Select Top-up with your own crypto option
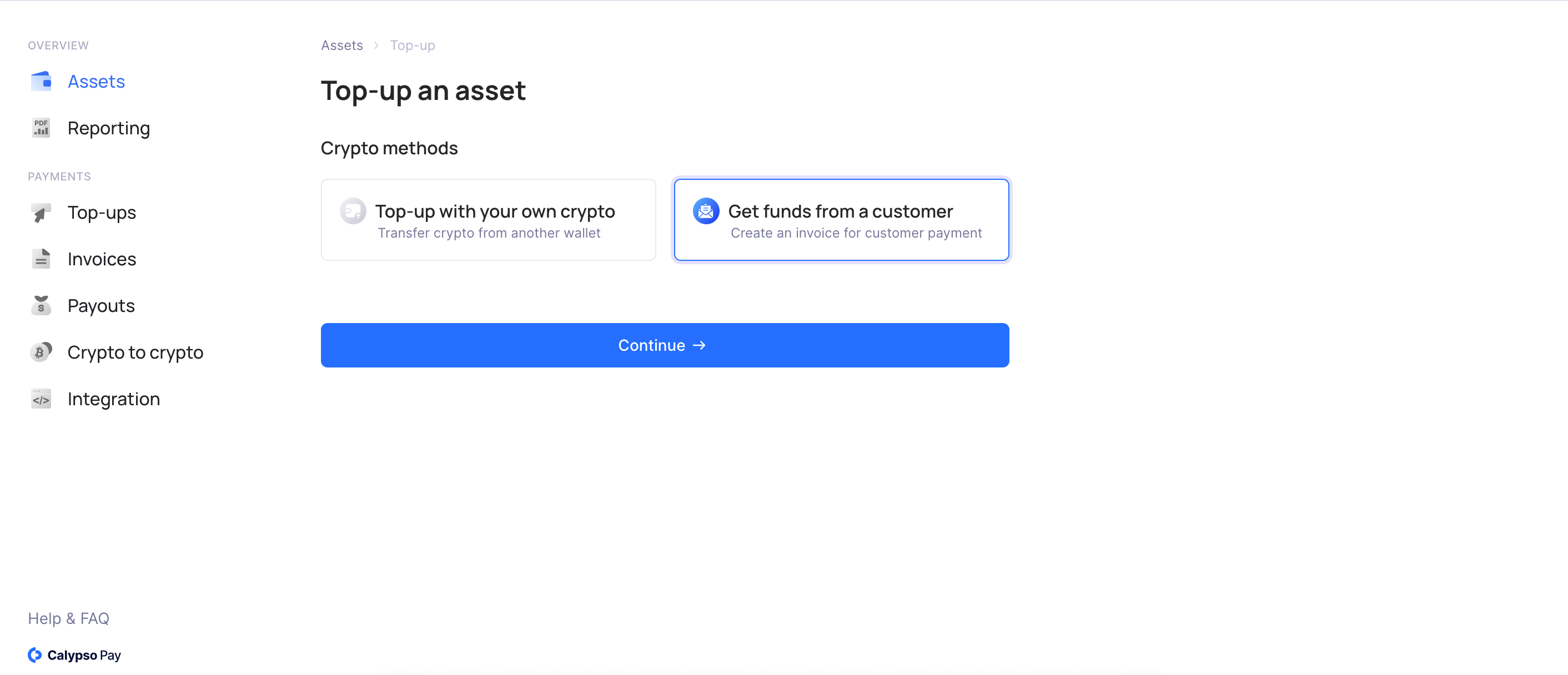 (488, 220)
